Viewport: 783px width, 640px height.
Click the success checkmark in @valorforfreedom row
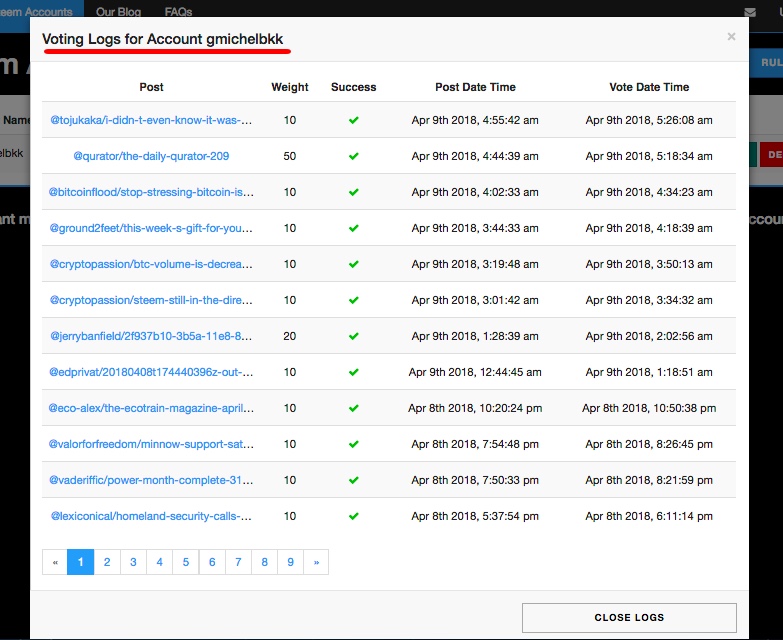(354, 444)
